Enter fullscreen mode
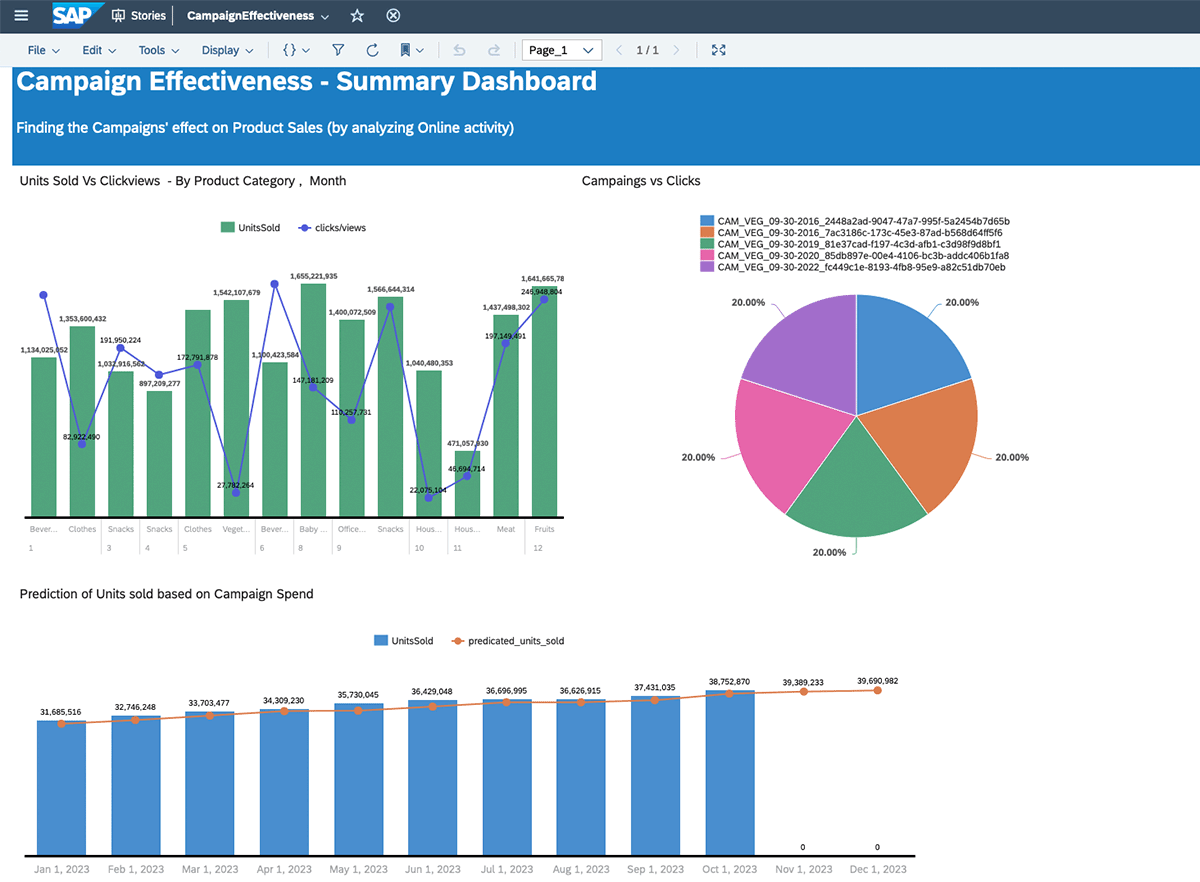Image resolution: width=1200 pixels, height=882 pixels. tap(718, 50)
